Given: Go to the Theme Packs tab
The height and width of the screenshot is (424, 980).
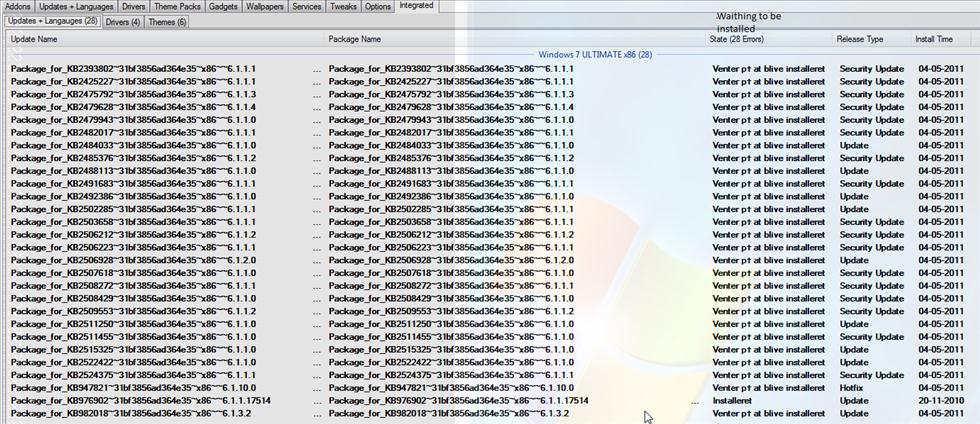Looking at the screenshot, I should coord(178,7).
